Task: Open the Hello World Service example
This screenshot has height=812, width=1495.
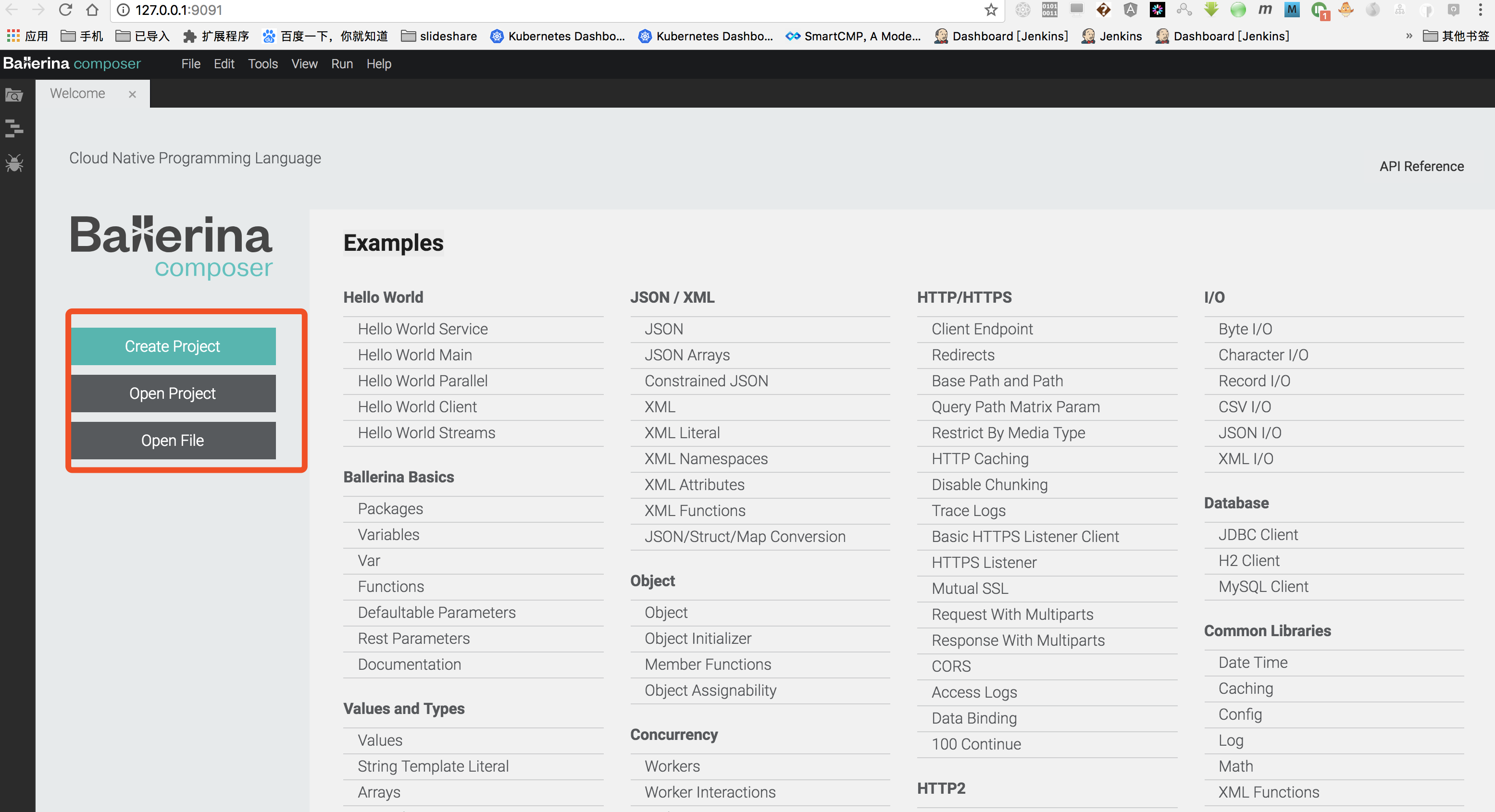Action: 422,328
